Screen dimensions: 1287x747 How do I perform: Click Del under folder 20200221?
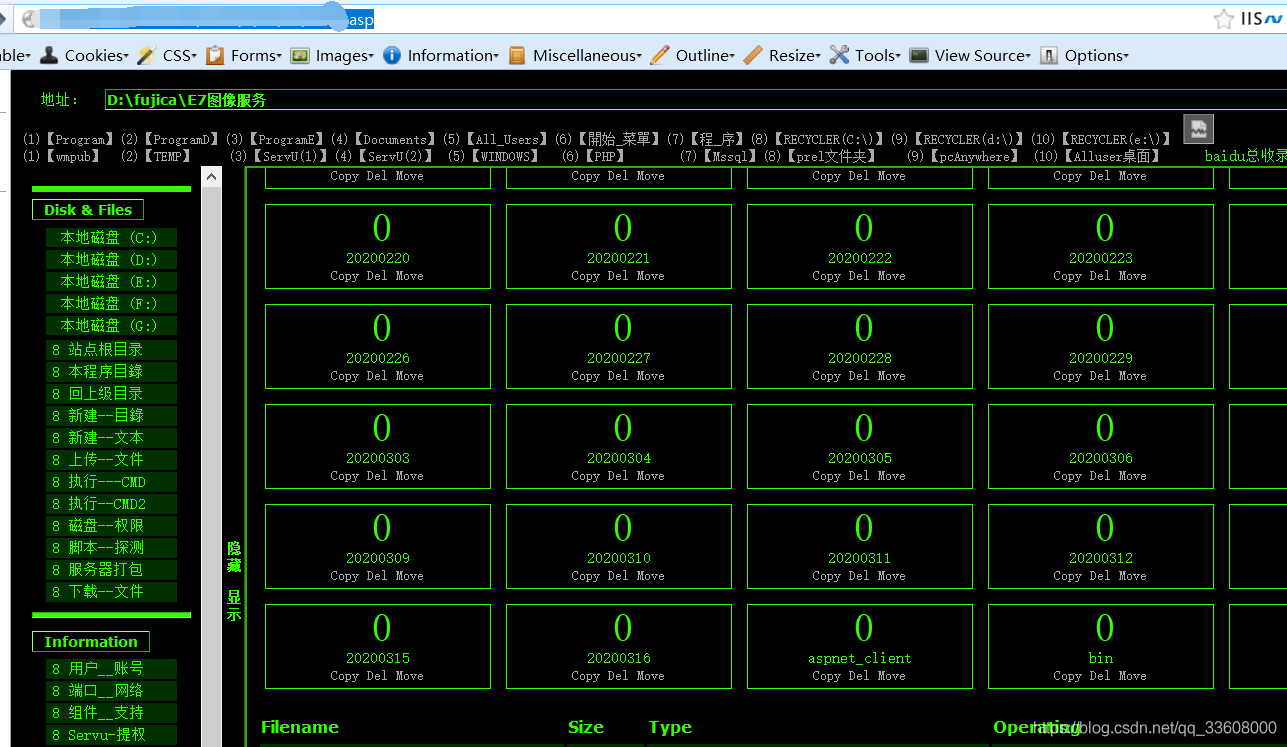618,276
